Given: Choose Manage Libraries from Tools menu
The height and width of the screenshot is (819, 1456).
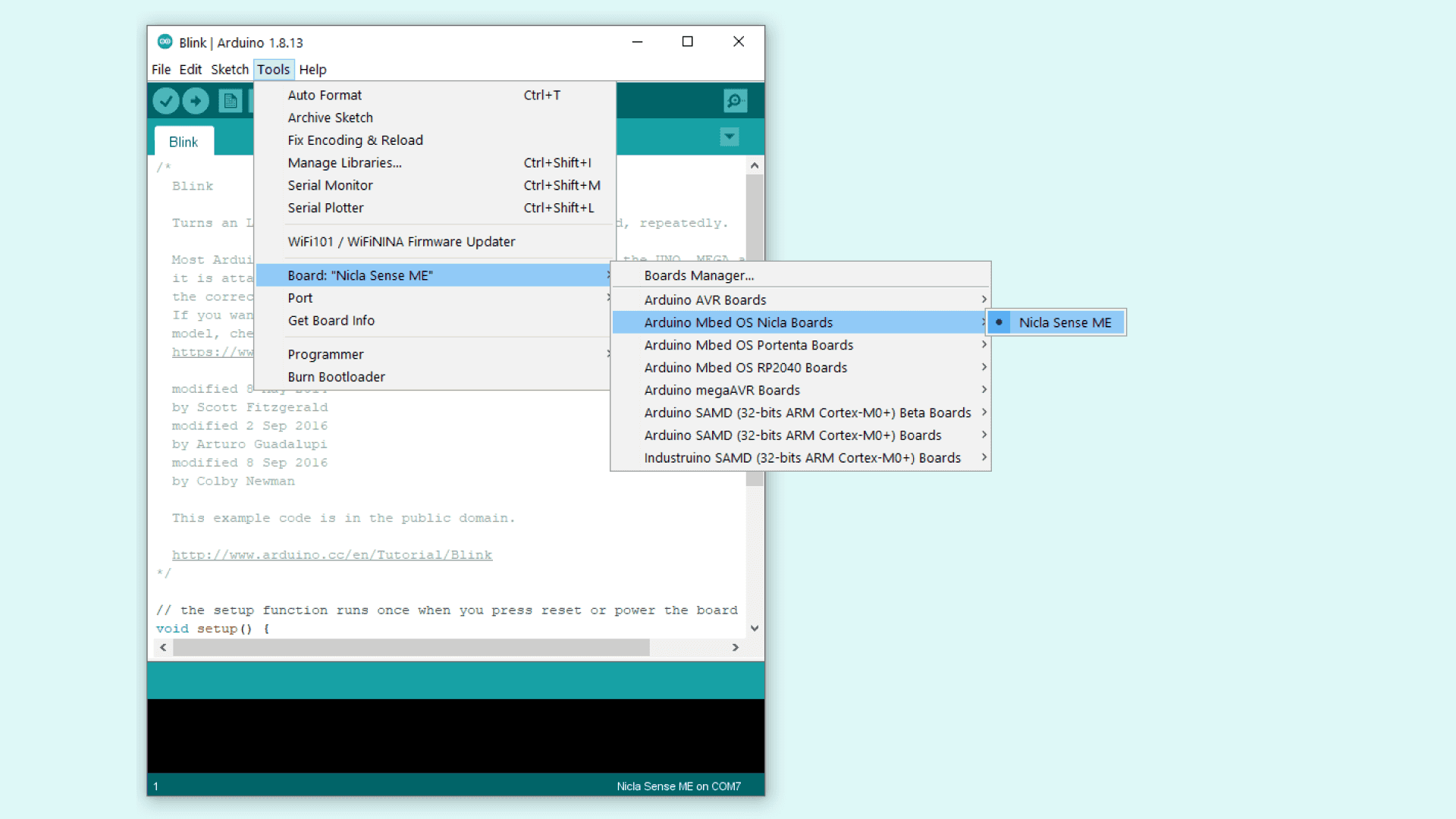Looking at the screenshot, I should coord(344,162).
